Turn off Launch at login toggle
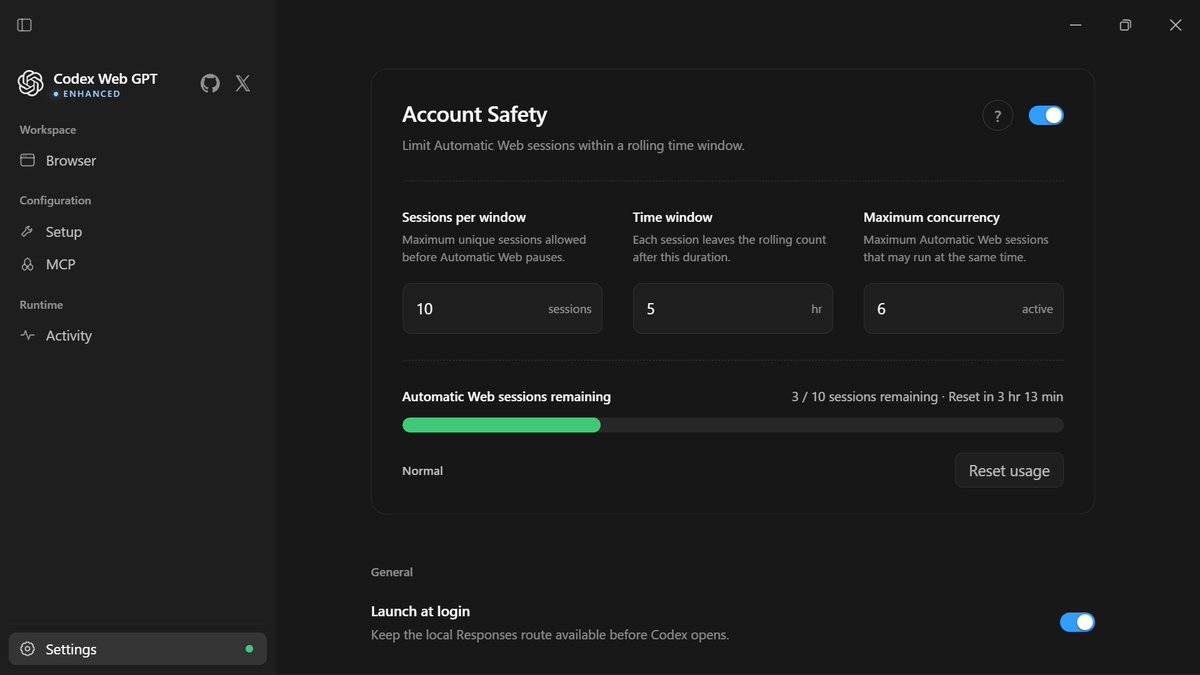 [x=1077, y=622]
